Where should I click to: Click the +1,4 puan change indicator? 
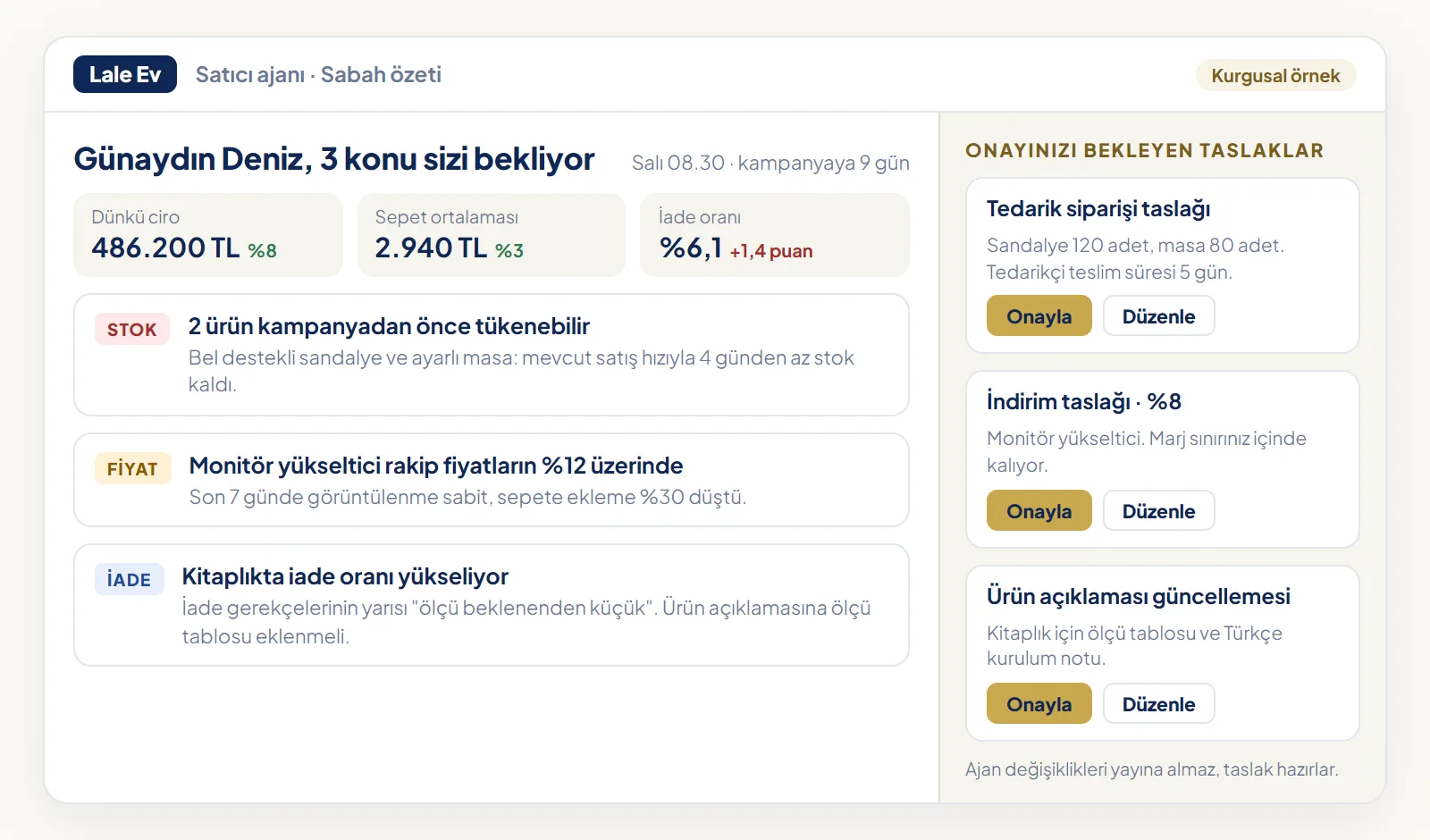pyautogui.click(x=771, y=251)
